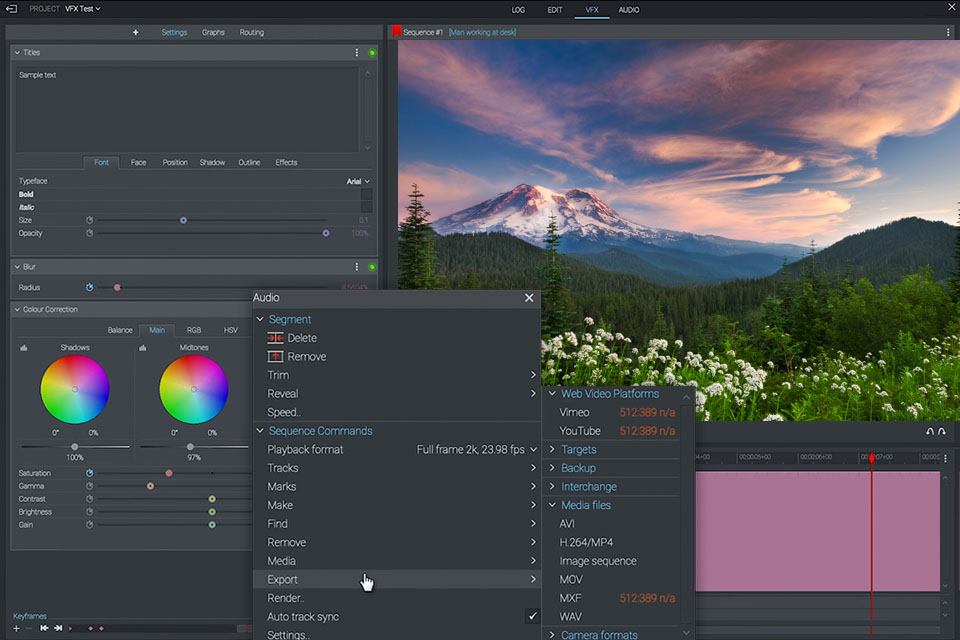Click the pink timeline video clip
Screen dimensions: 960x640
click(x=817, y=531)
